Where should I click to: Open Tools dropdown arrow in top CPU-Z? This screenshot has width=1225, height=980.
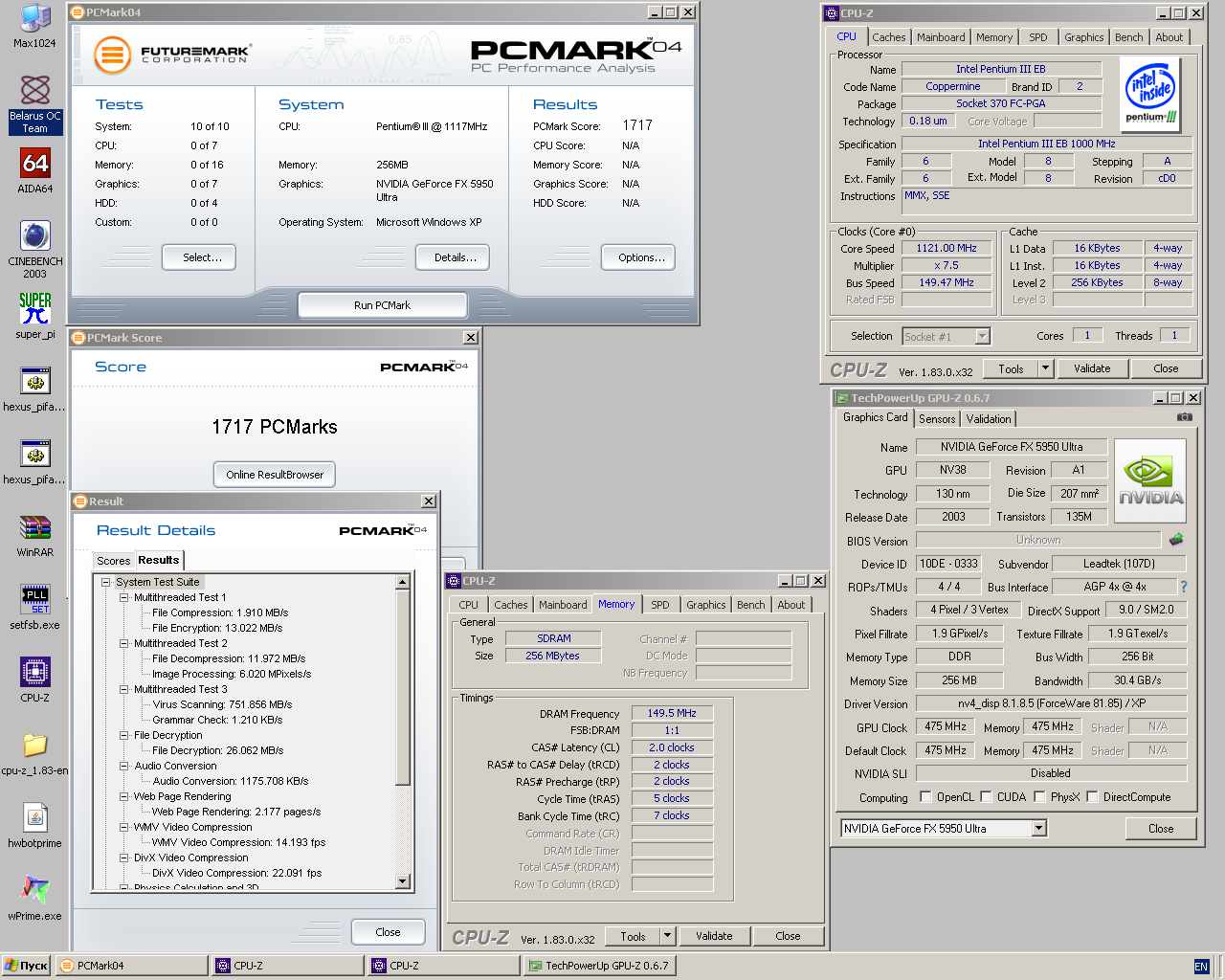click(x=1045, y=368)
